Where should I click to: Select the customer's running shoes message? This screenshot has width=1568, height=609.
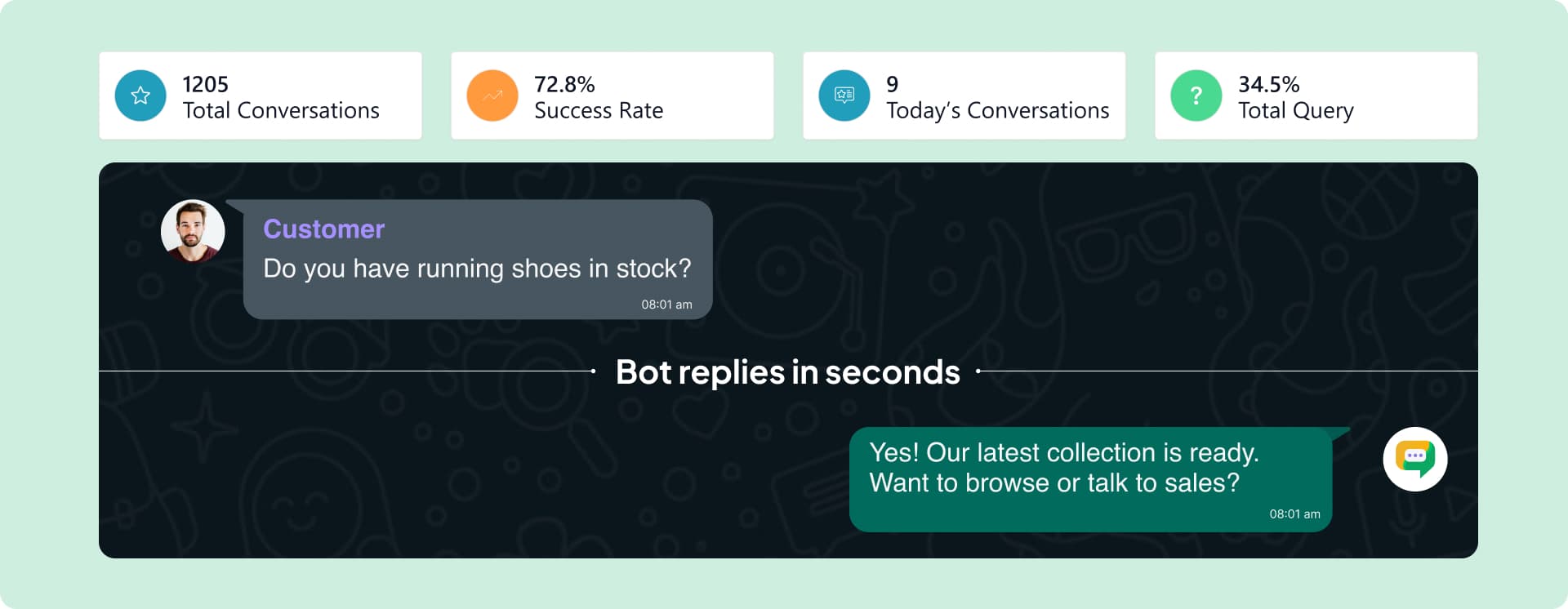[x=477, y=269]
